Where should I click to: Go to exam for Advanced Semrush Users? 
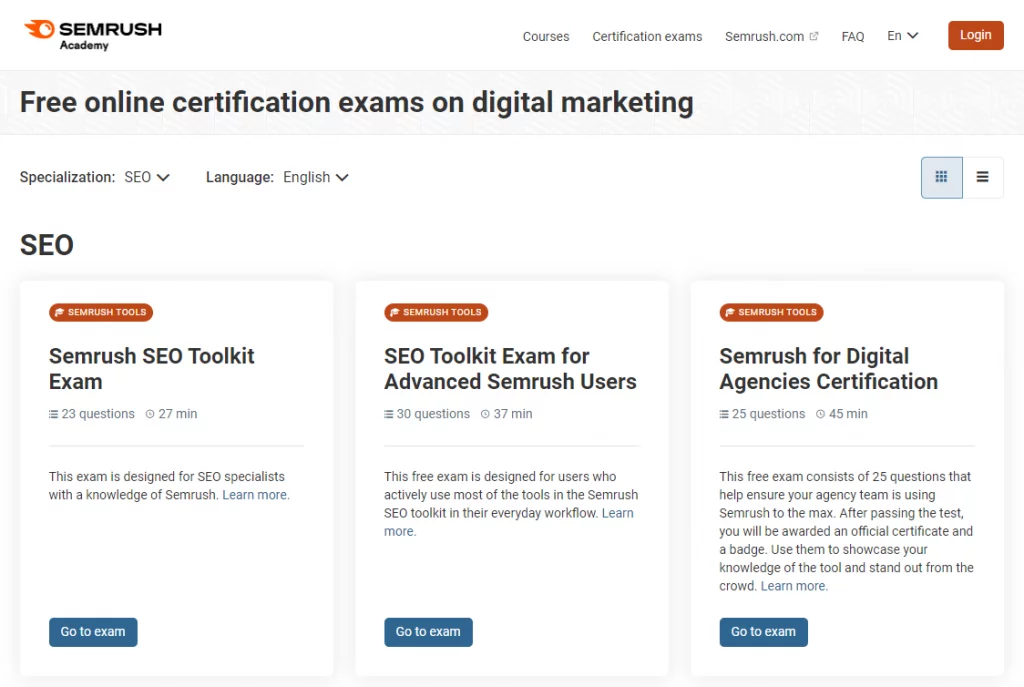[x=428, y=632]
